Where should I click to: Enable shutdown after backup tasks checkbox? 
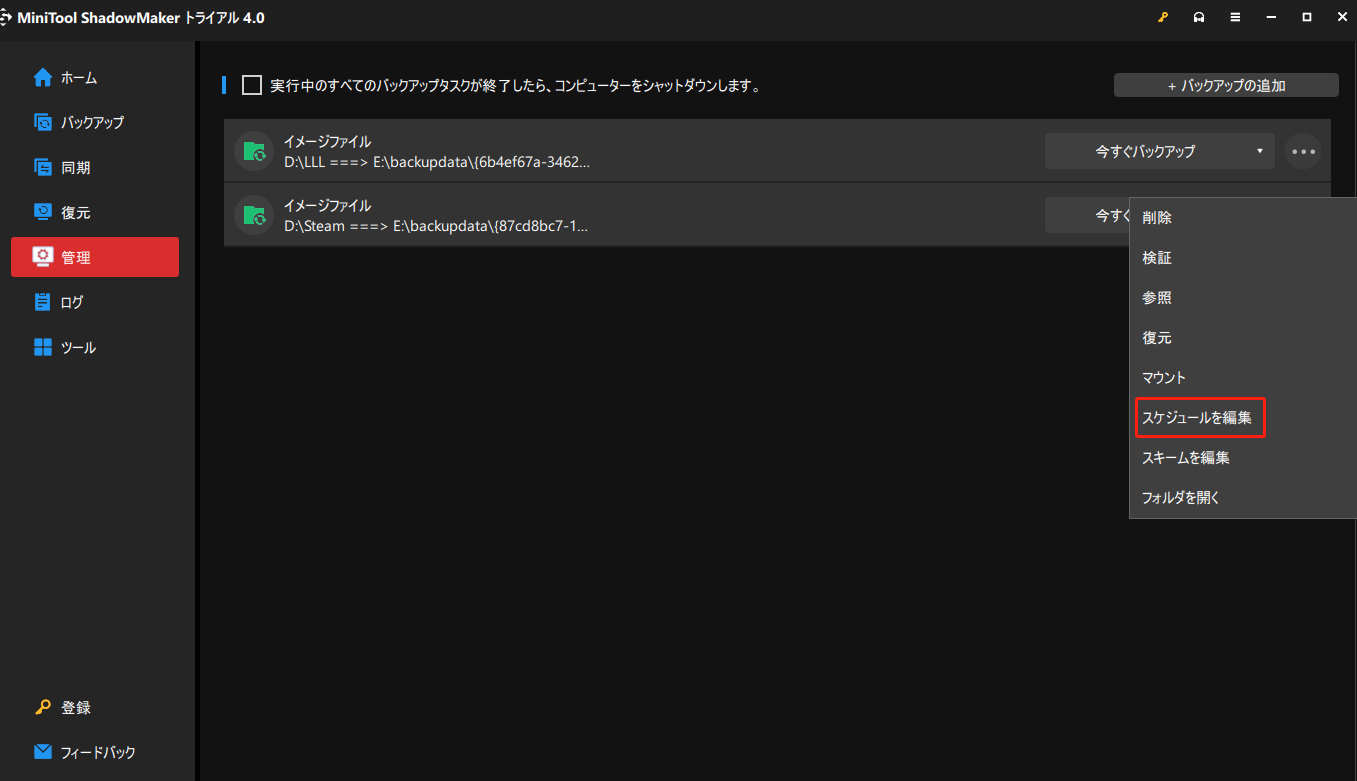point(252,86)
